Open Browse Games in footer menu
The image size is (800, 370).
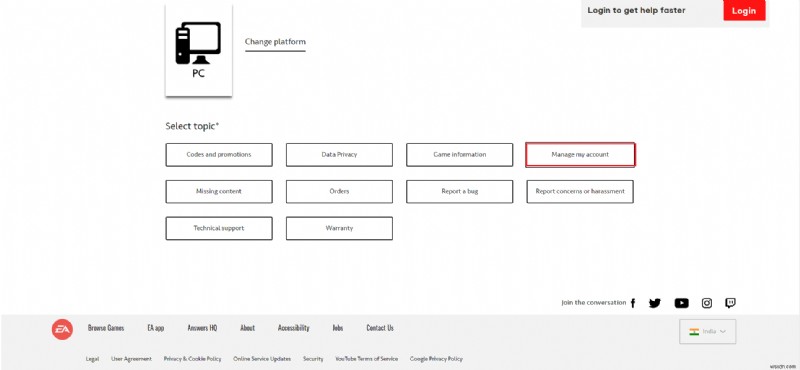point(106,328)
